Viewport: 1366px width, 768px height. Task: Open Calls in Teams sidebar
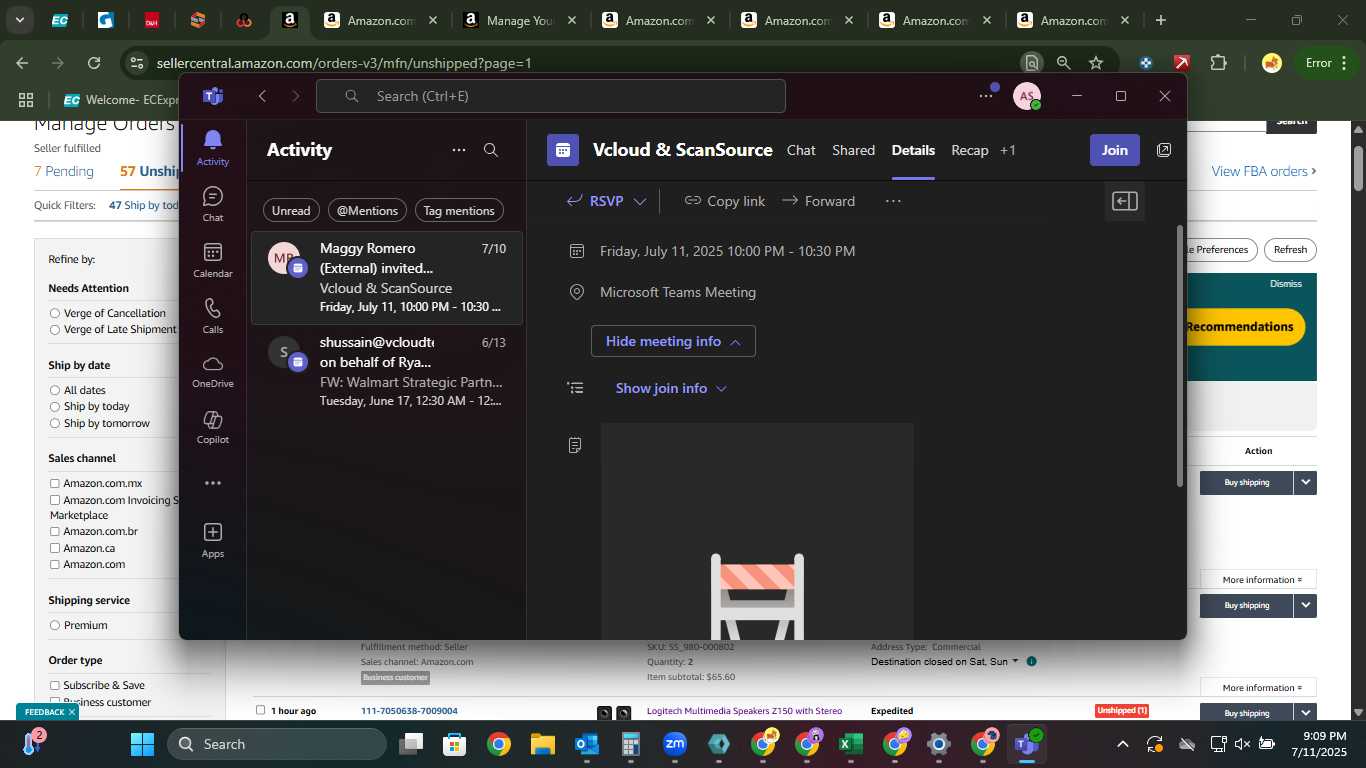(212, 315)
